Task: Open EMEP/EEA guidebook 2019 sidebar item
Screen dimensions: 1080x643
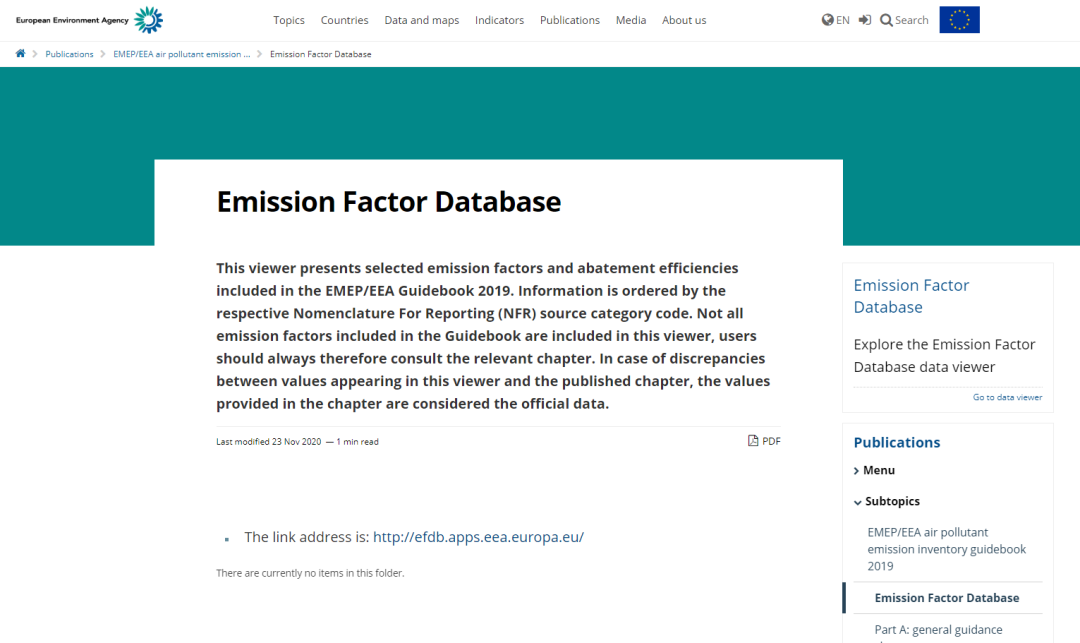Action: pos(946,549)
